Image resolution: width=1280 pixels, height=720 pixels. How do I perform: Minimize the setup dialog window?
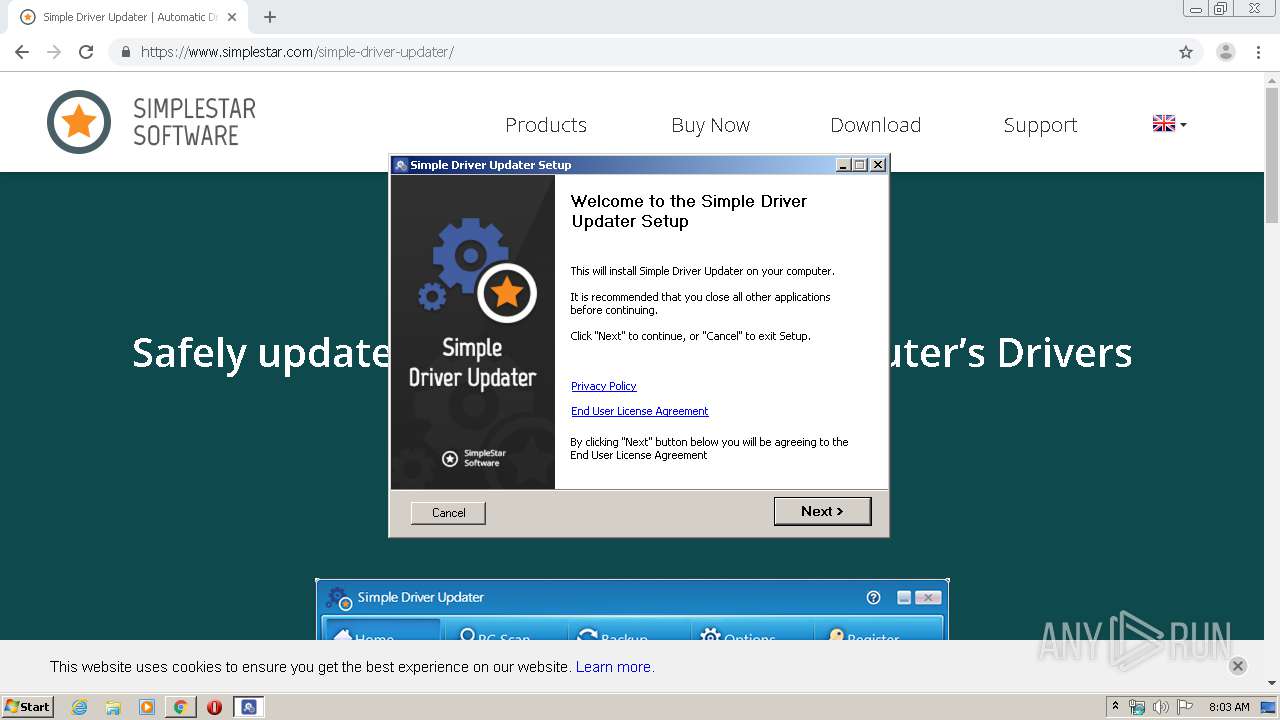pyautogui.click(x=843, y=165)
